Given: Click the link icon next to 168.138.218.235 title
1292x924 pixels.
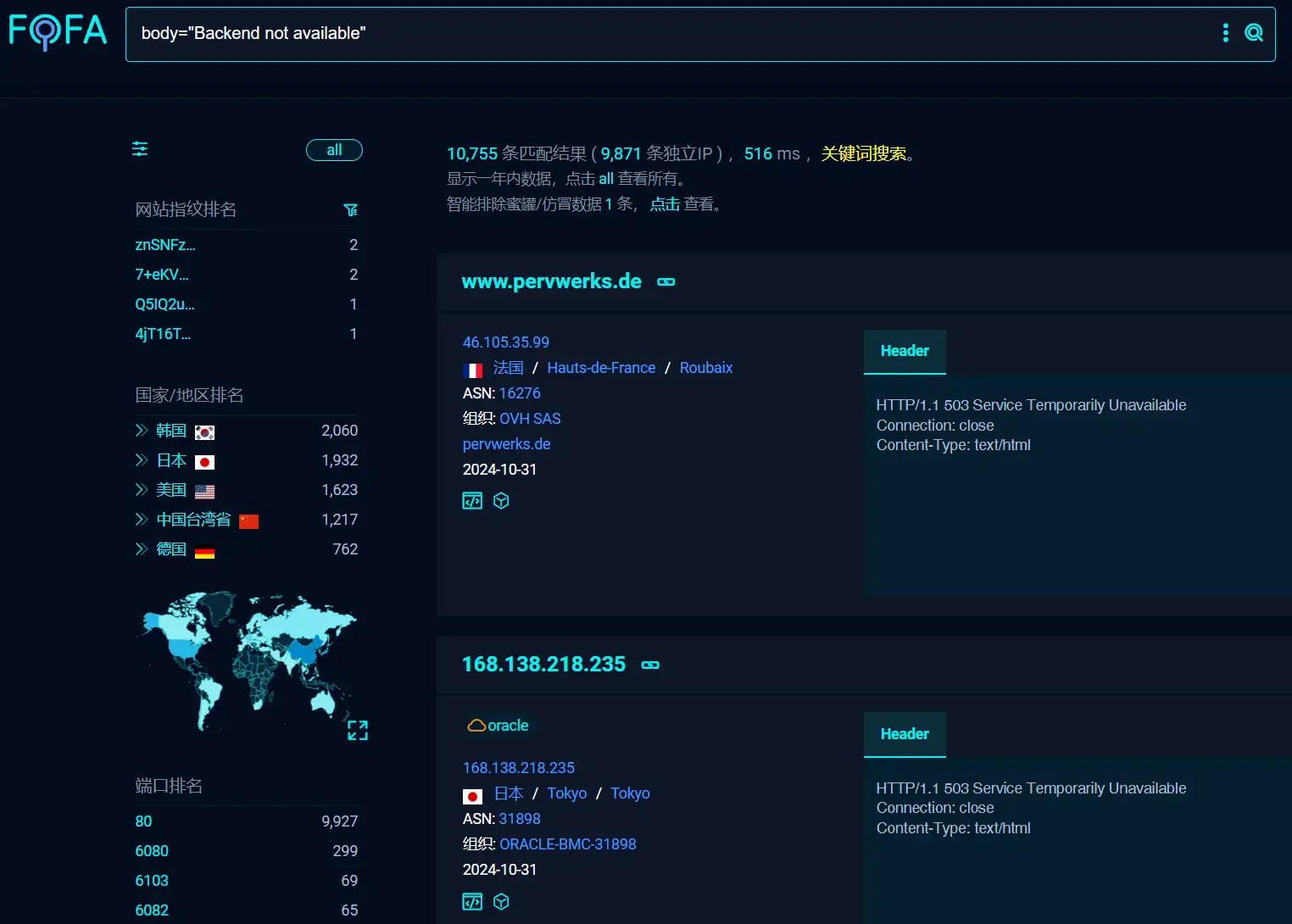Looking at the screenshot, I should pos(650,665).
